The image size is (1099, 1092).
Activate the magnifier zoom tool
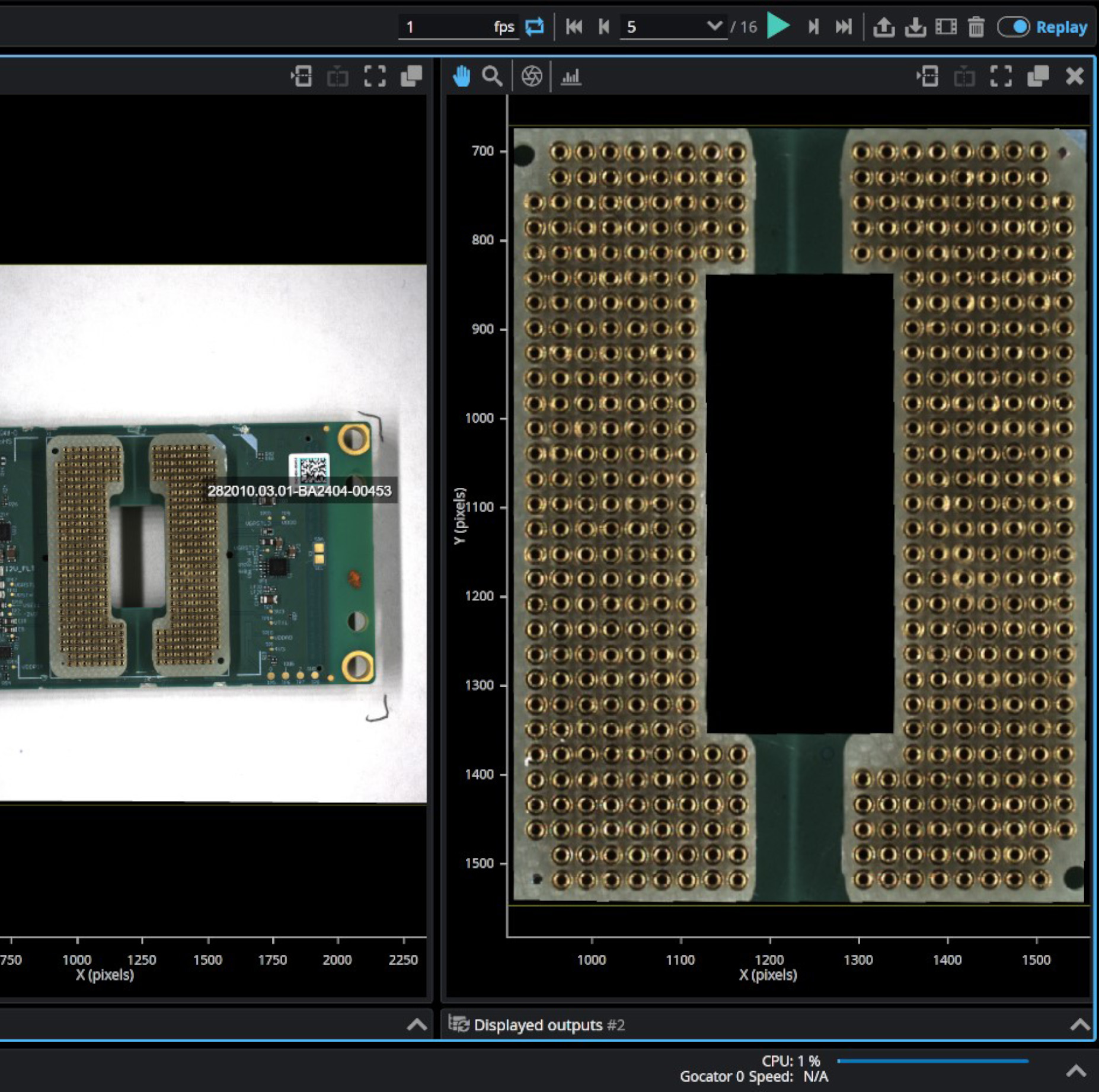click(x=491, y=76)
